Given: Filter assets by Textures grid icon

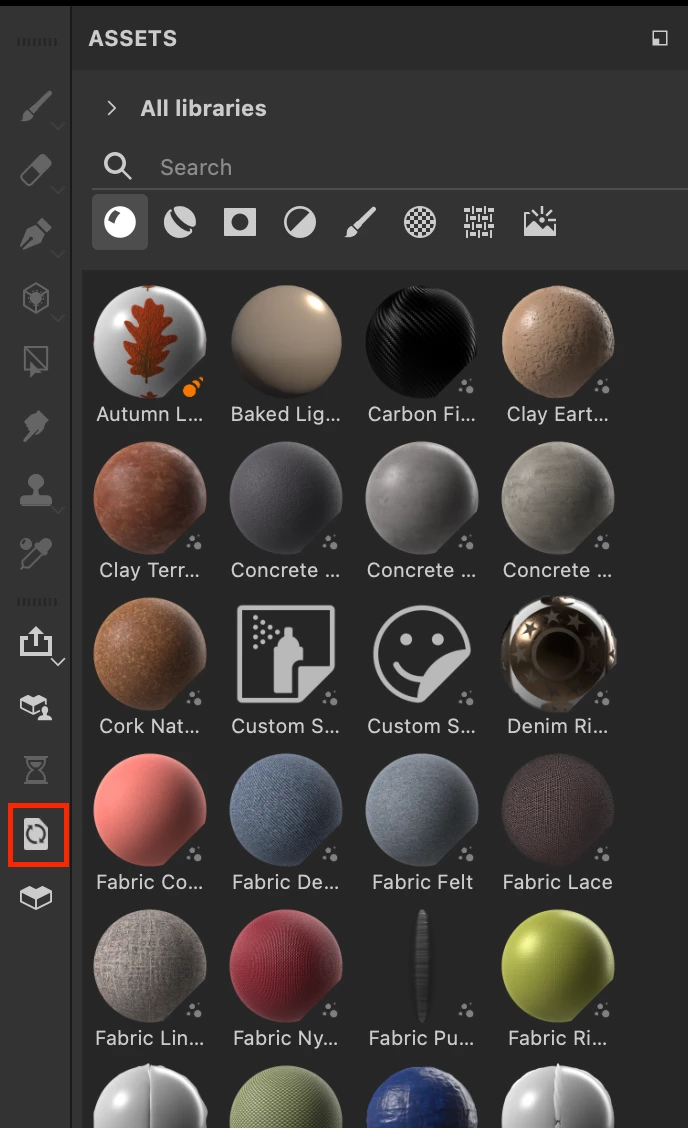Looking at the screenshot, I should click(x=479, y=222).
